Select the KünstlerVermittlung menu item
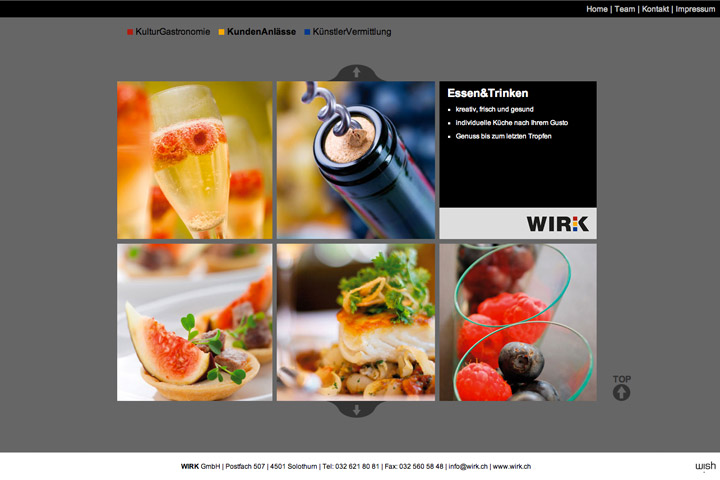The image size is (720, 480). pos(352,32)
